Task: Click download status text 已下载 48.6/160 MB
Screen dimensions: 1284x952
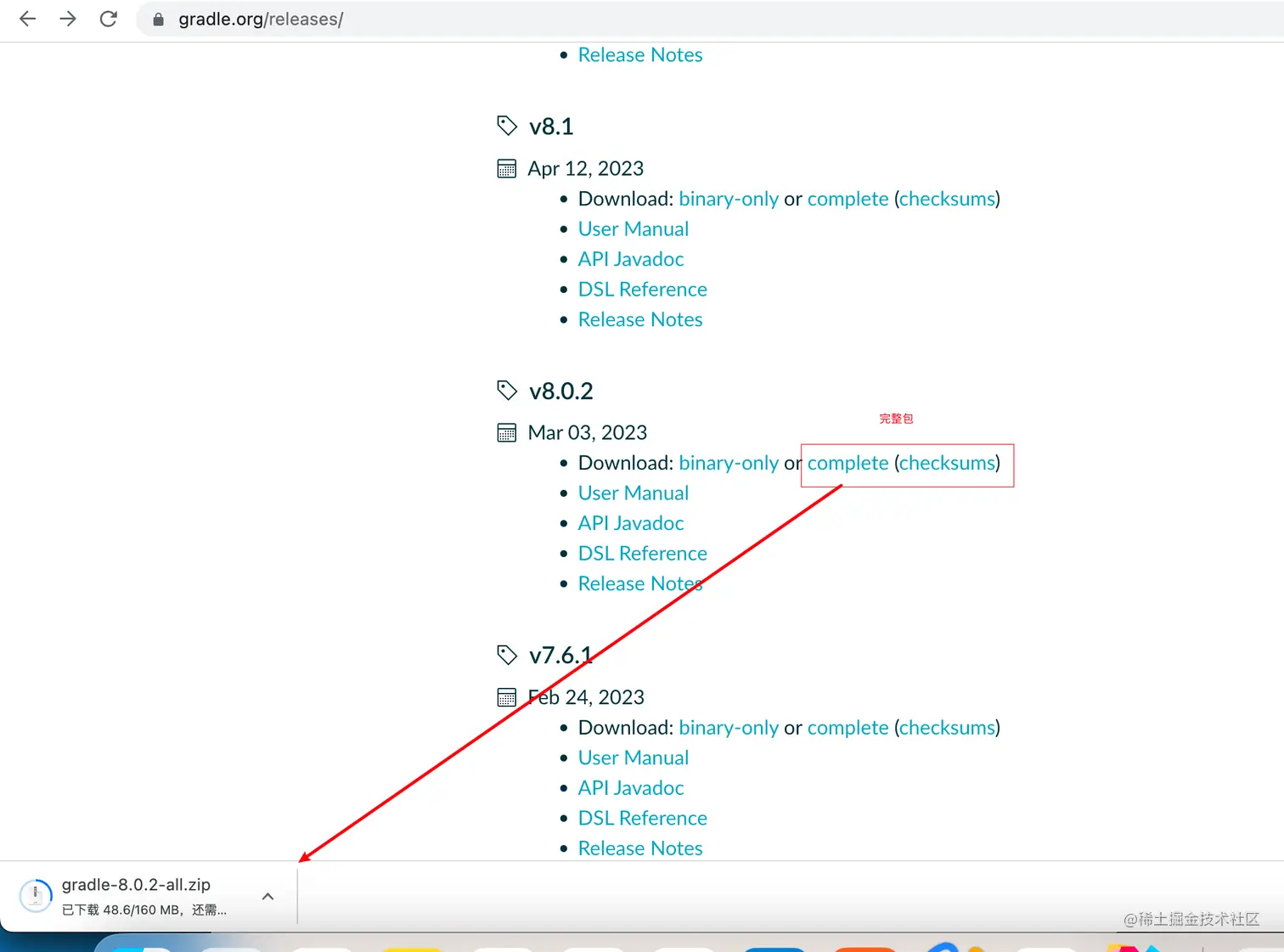Action: click(121, 910)
